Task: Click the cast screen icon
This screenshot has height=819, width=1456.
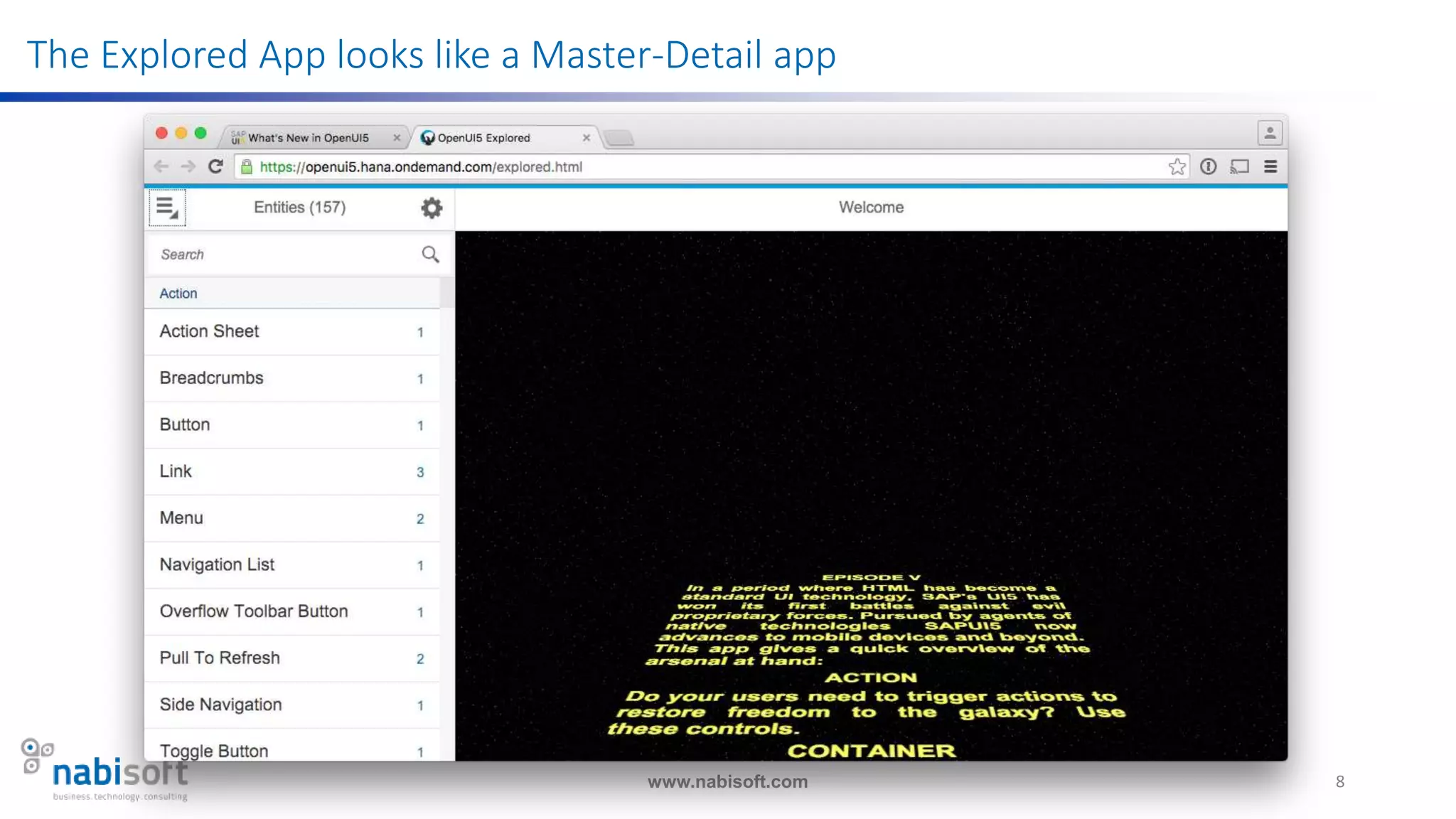Action: (x=1239, y=166)
